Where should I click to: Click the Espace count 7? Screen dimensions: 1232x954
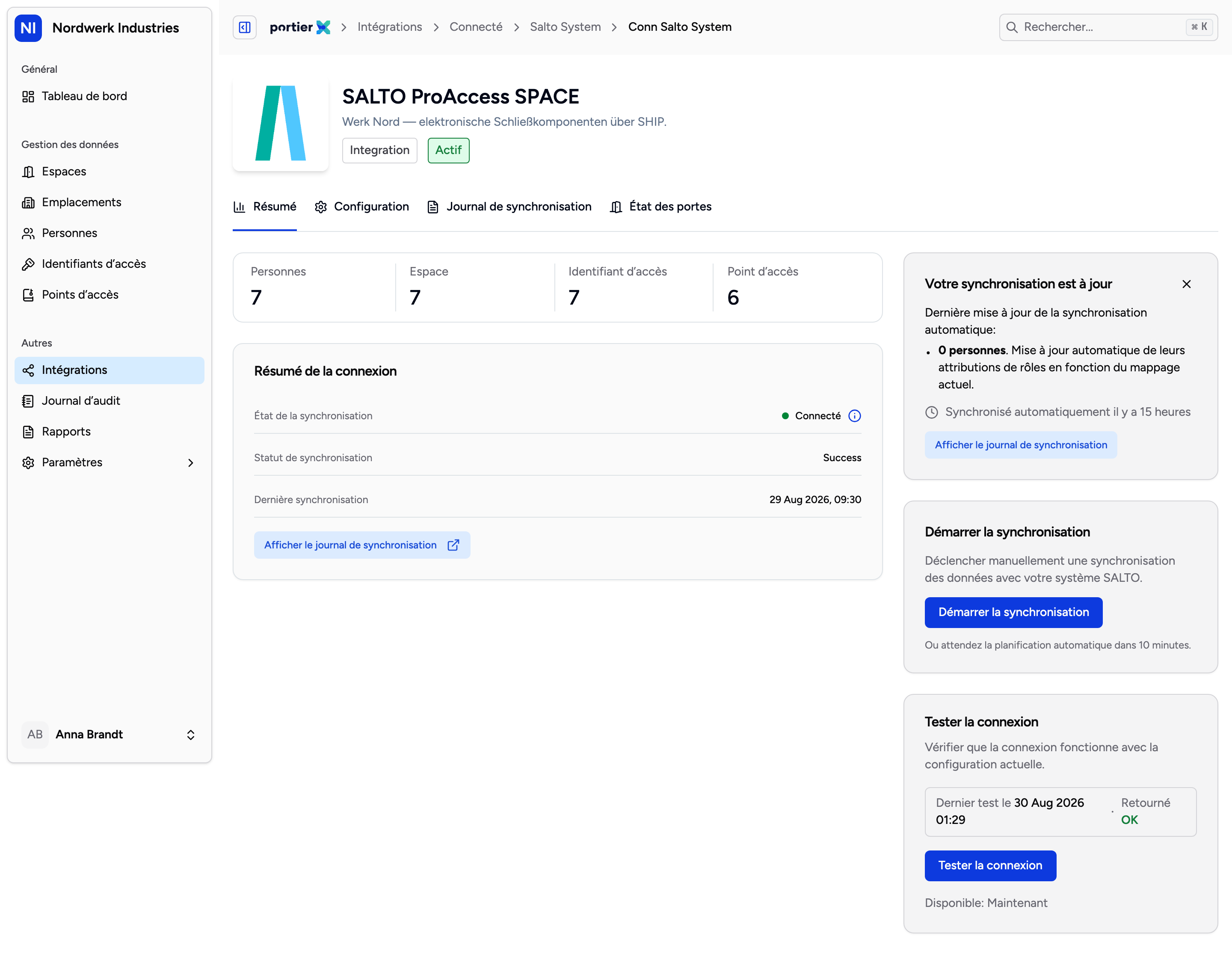point(415,298)
